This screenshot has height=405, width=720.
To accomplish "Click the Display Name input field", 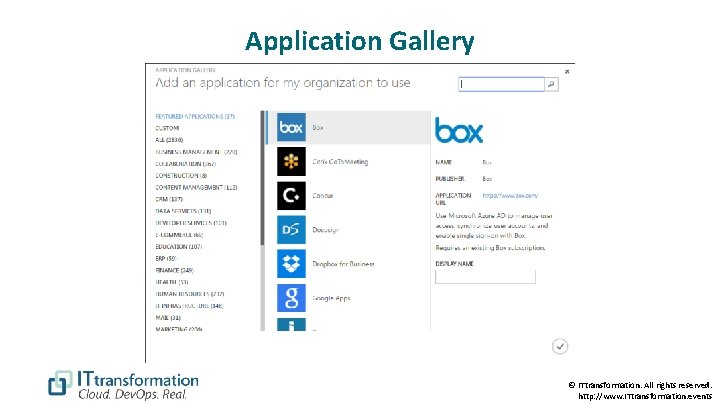I will (485, 276).
